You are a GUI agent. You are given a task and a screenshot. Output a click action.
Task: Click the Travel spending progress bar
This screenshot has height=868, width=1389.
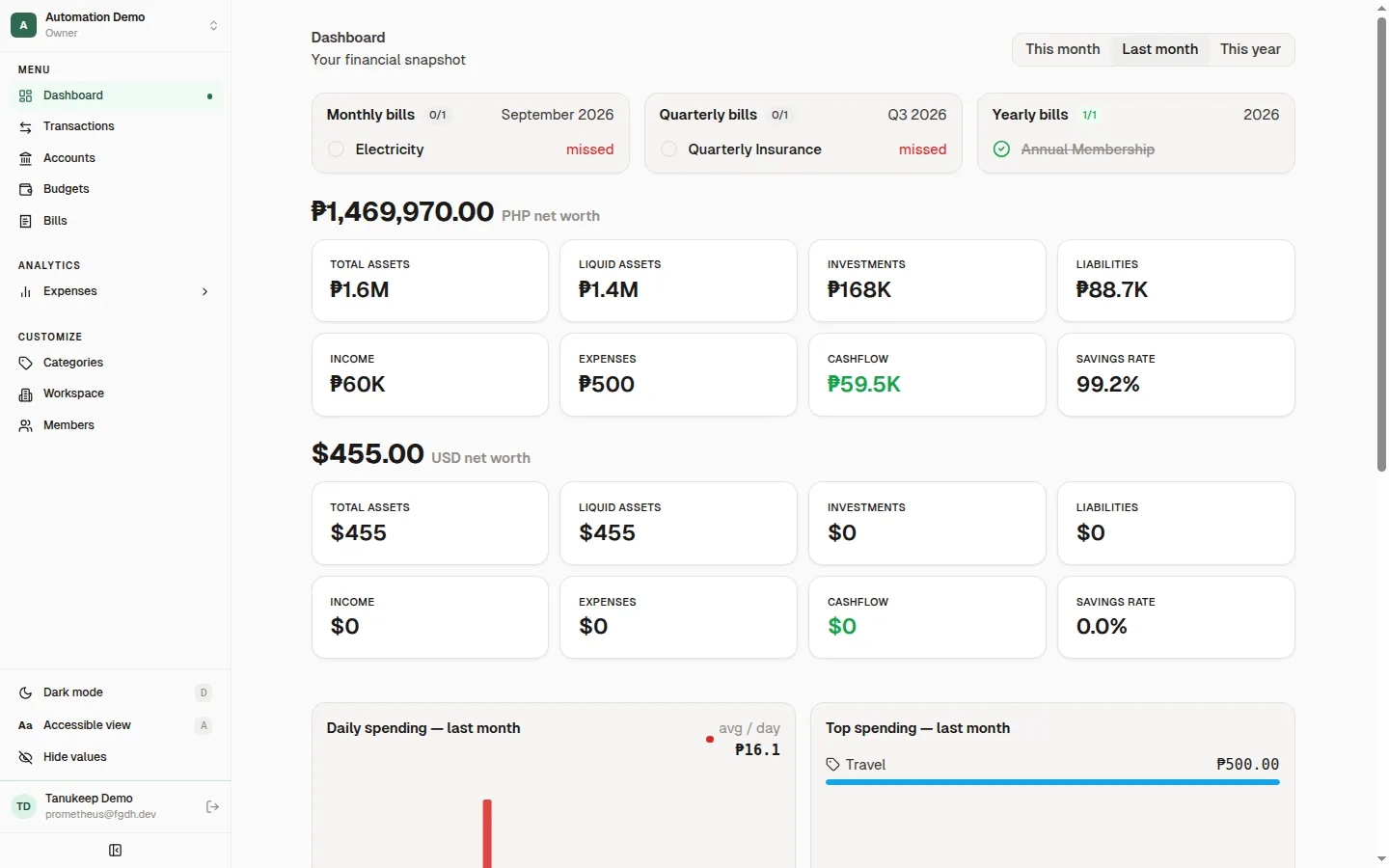pos(1052,782)
